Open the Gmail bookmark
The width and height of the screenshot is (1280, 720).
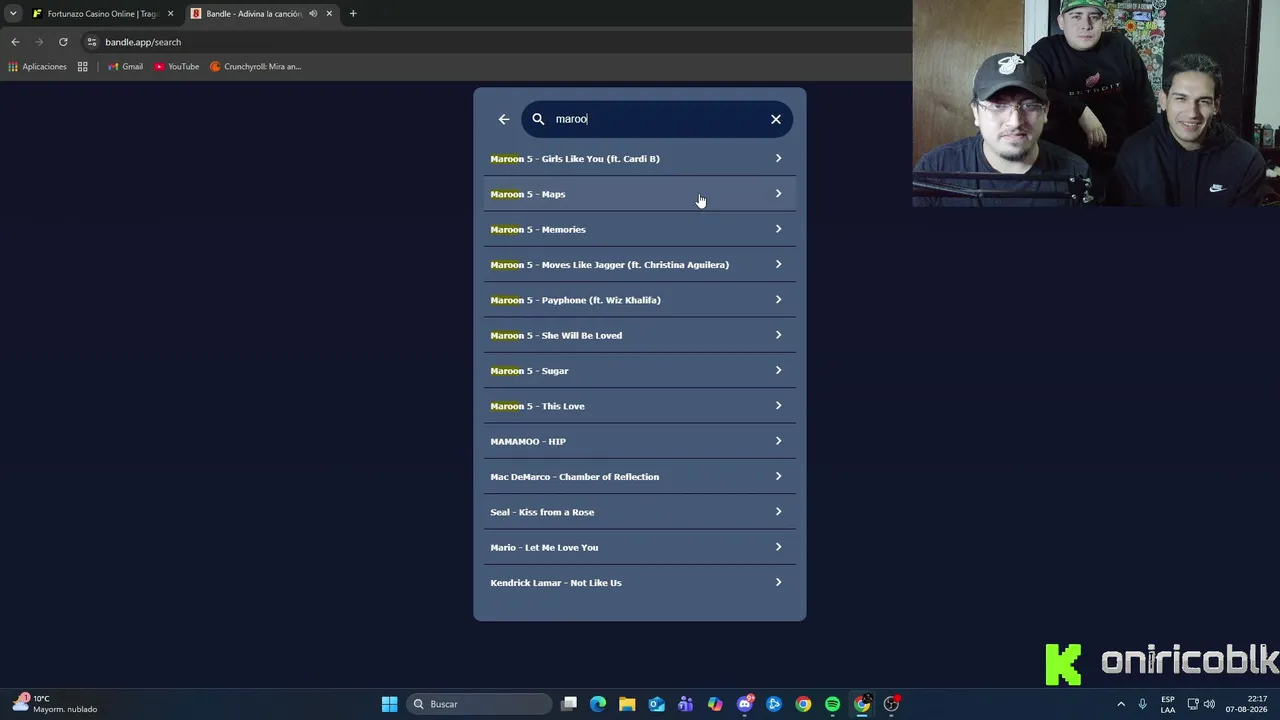(x=125, y=67)
